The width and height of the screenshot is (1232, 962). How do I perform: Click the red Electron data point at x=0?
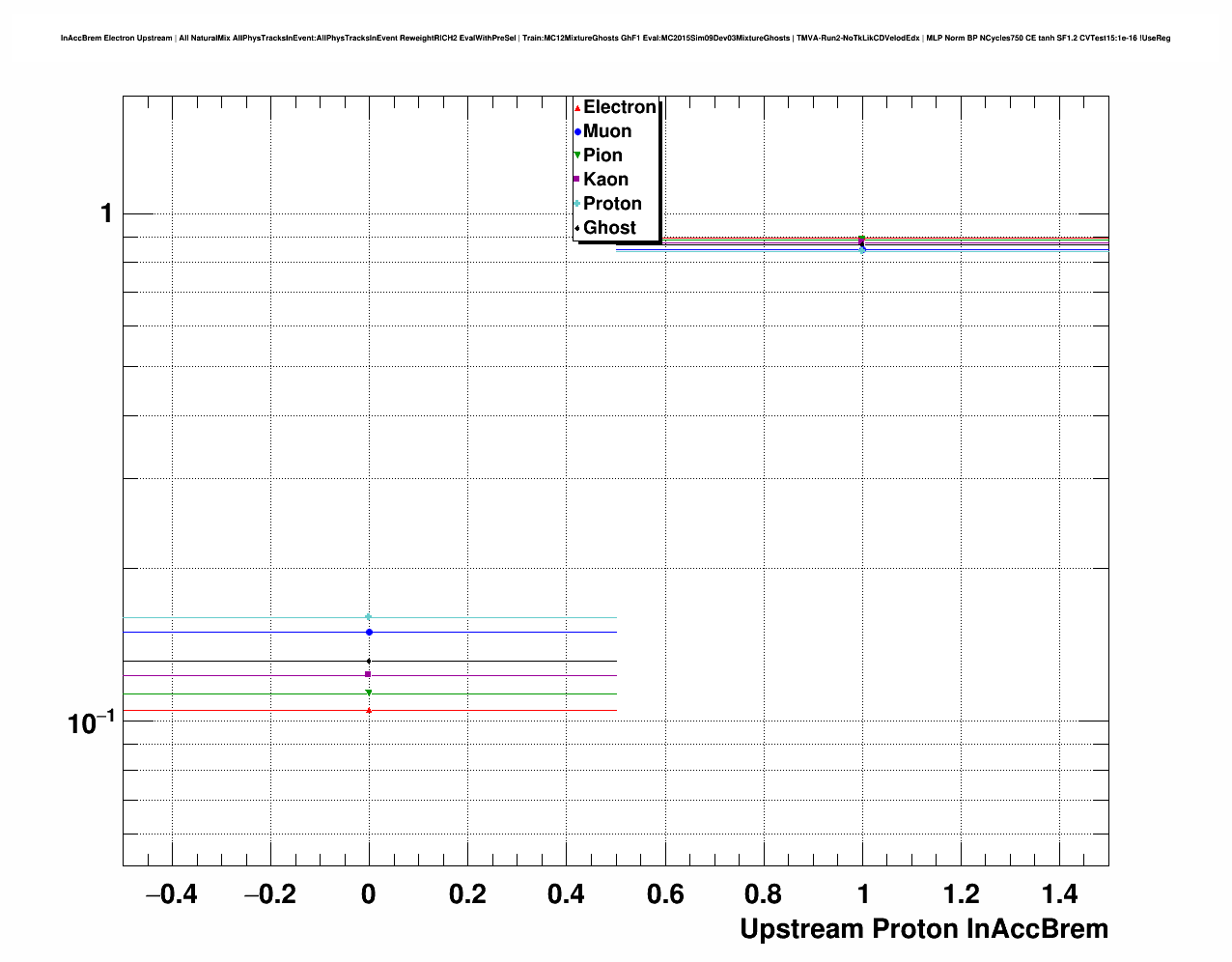(369, 710)
